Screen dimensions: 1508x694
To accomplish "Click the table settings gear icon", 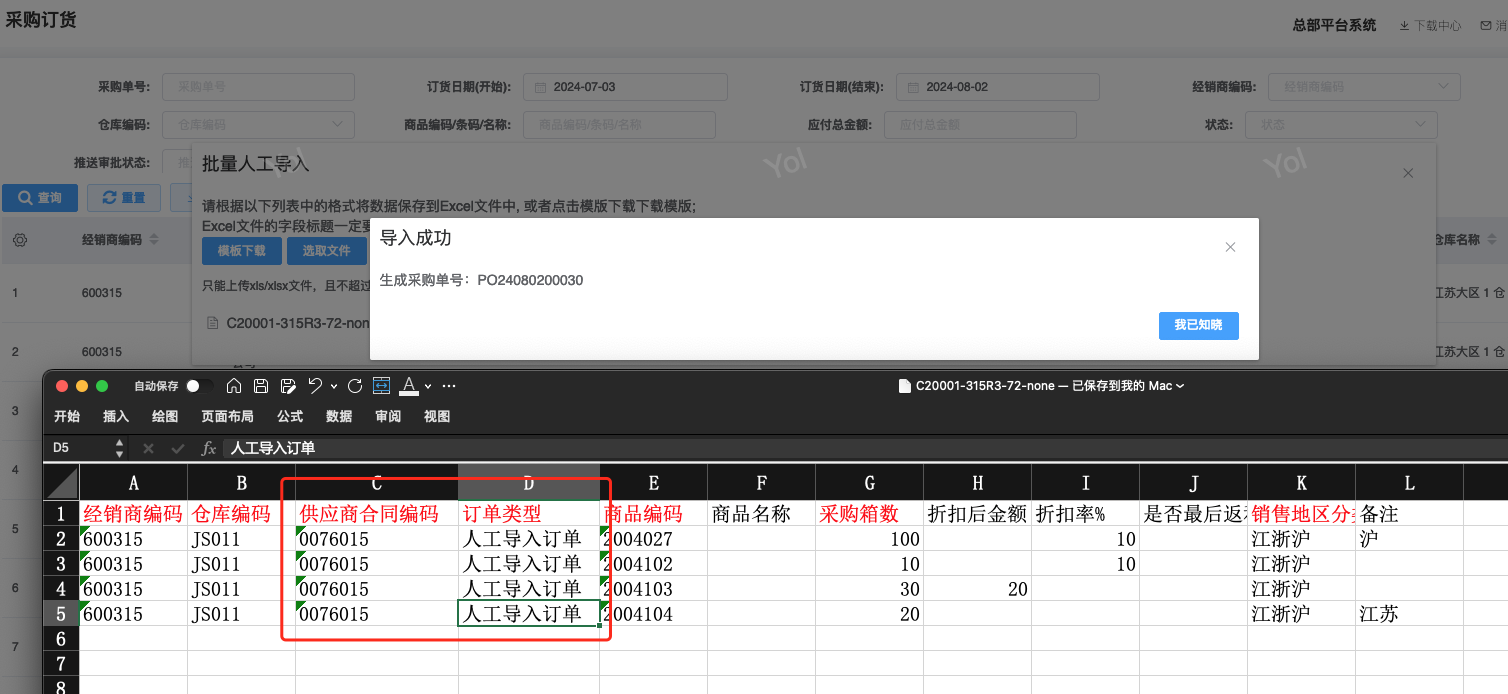I will pos(19,240).
